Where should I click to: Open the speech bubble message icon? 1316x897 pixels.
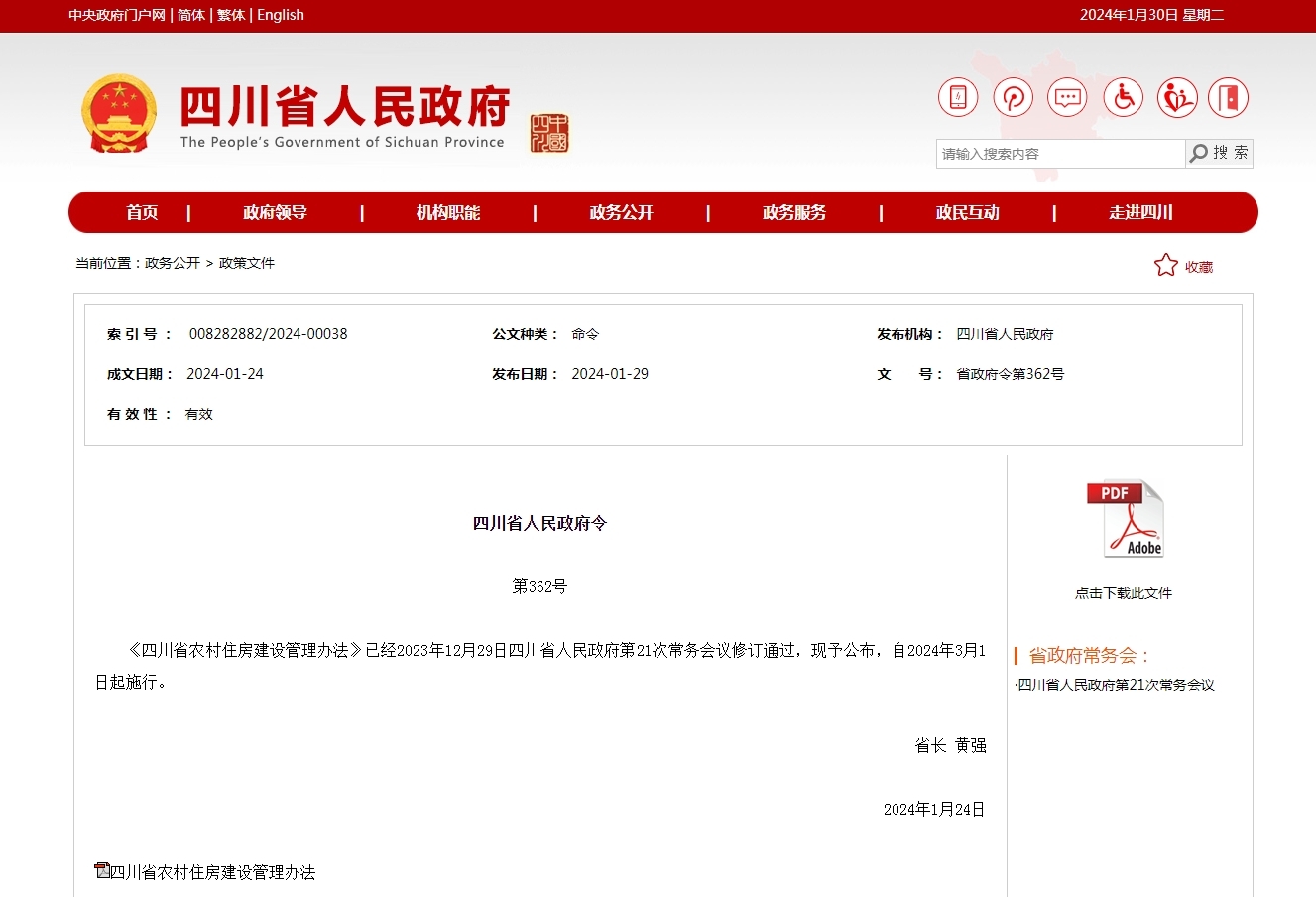[1067, 97]
